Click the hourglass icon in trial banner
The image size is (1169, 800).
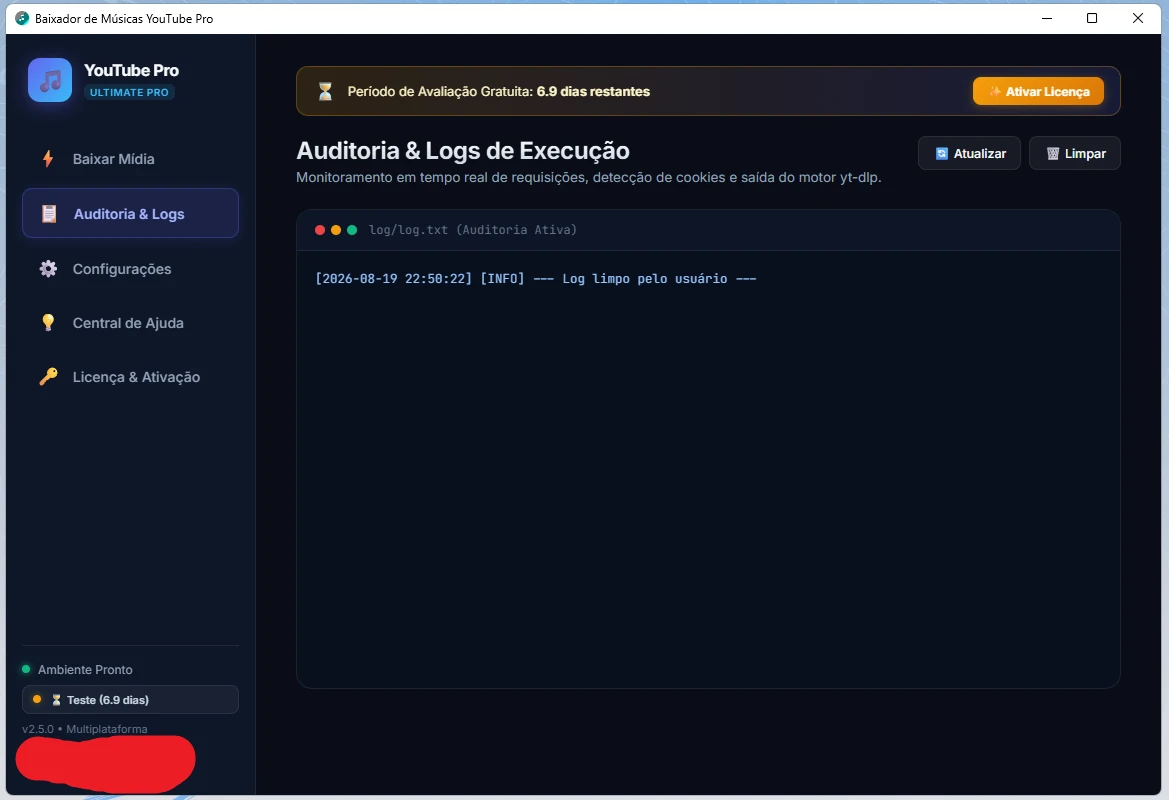click(x=325, y=92)
